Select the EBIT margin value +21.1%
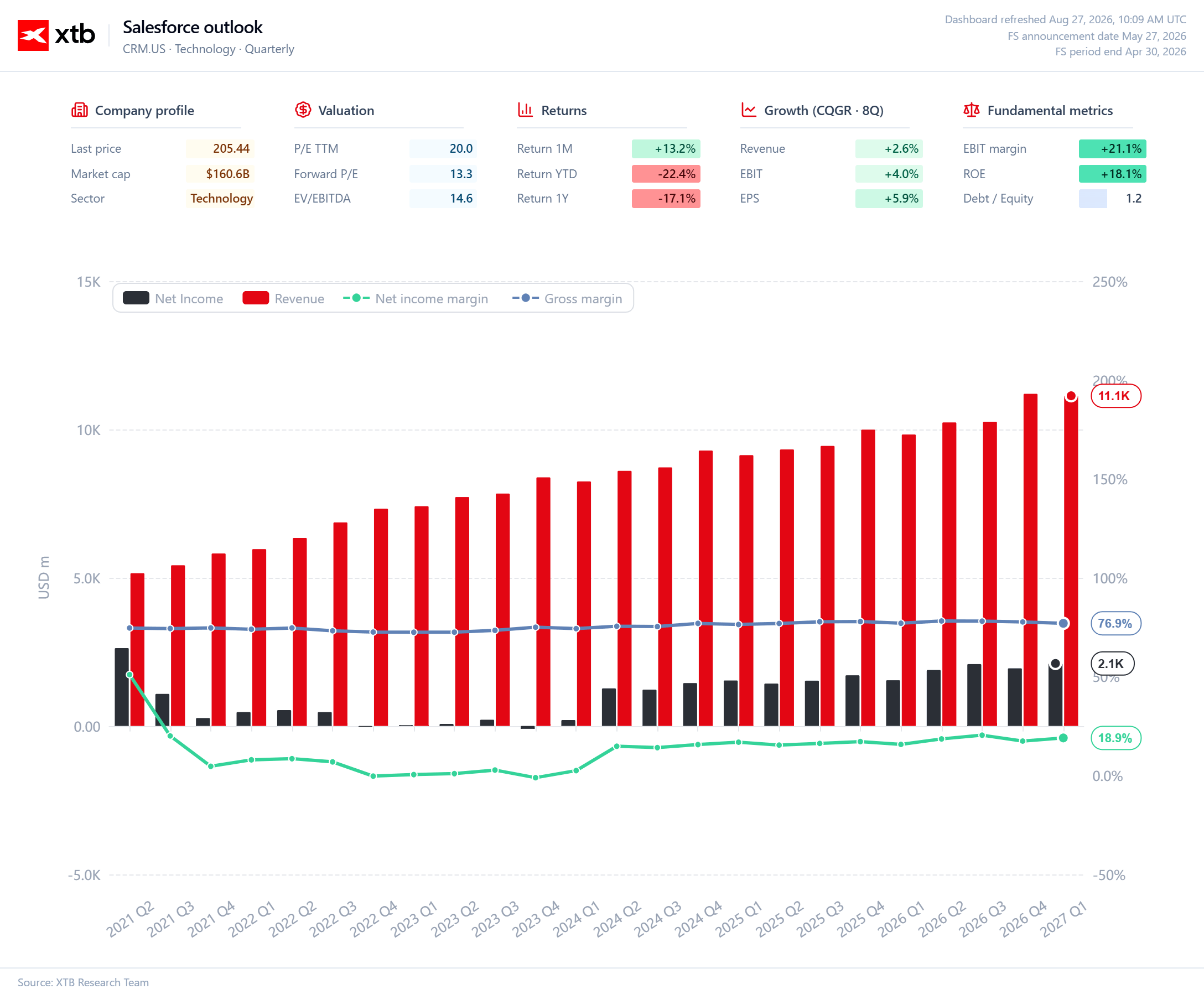The width and height of the screenshot is (1204, 994). (1121, 149)
